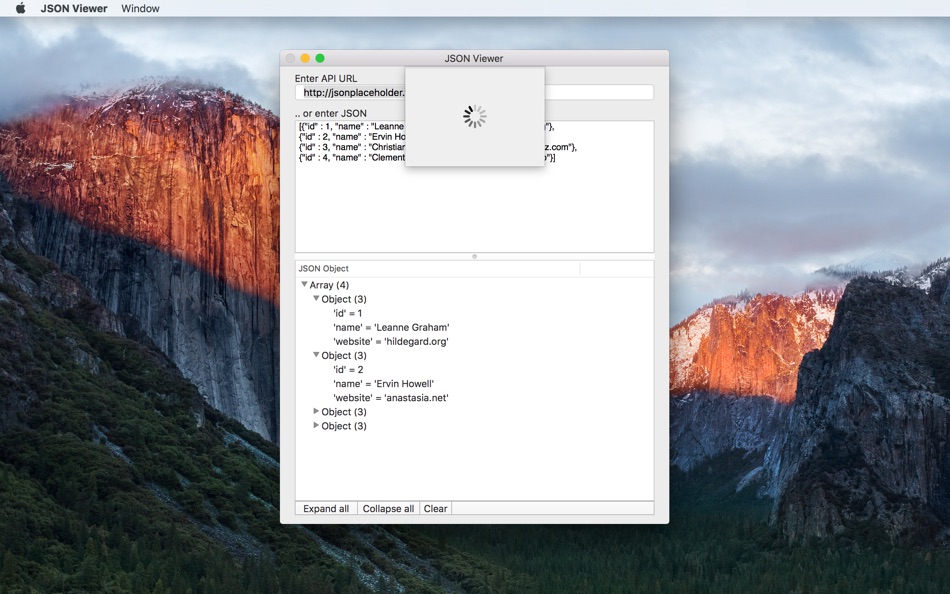Click the Clear button

click(435, 509)
